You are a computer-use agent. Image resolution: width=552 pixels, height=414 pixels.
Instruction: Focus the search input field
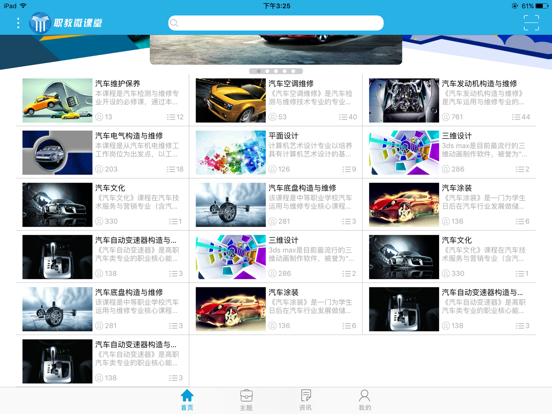pyautogui.click(x=276, y=23)
